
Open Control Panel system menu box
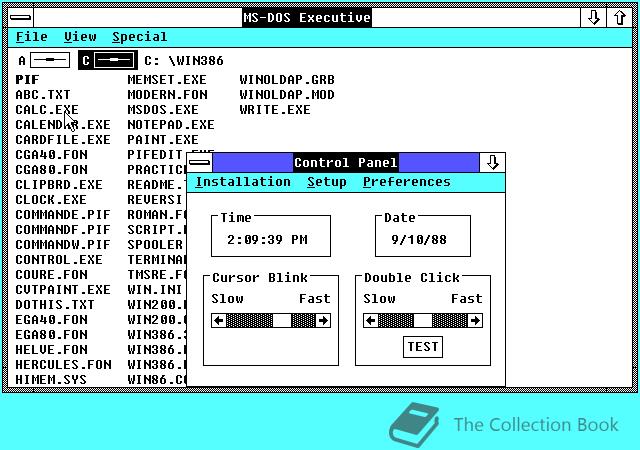[200, 163]
